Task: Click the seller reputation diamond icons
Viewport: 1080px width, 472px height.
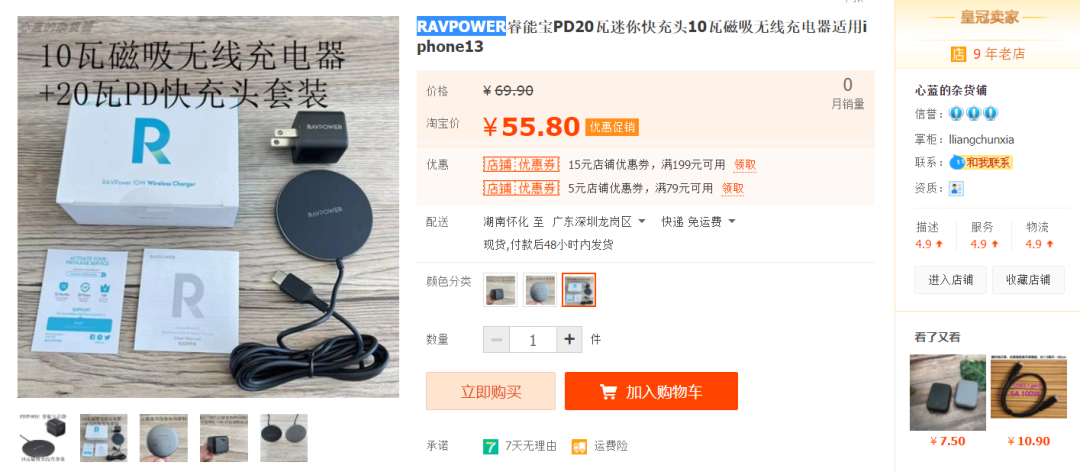Action: click(x=973, y=114)
